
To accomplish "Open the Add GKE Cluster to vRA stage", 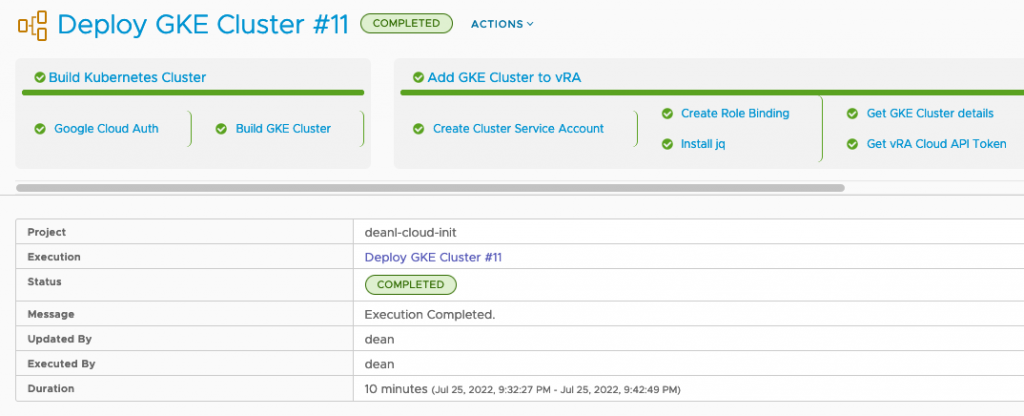I will pyautogui.click(x=504, y=78).
